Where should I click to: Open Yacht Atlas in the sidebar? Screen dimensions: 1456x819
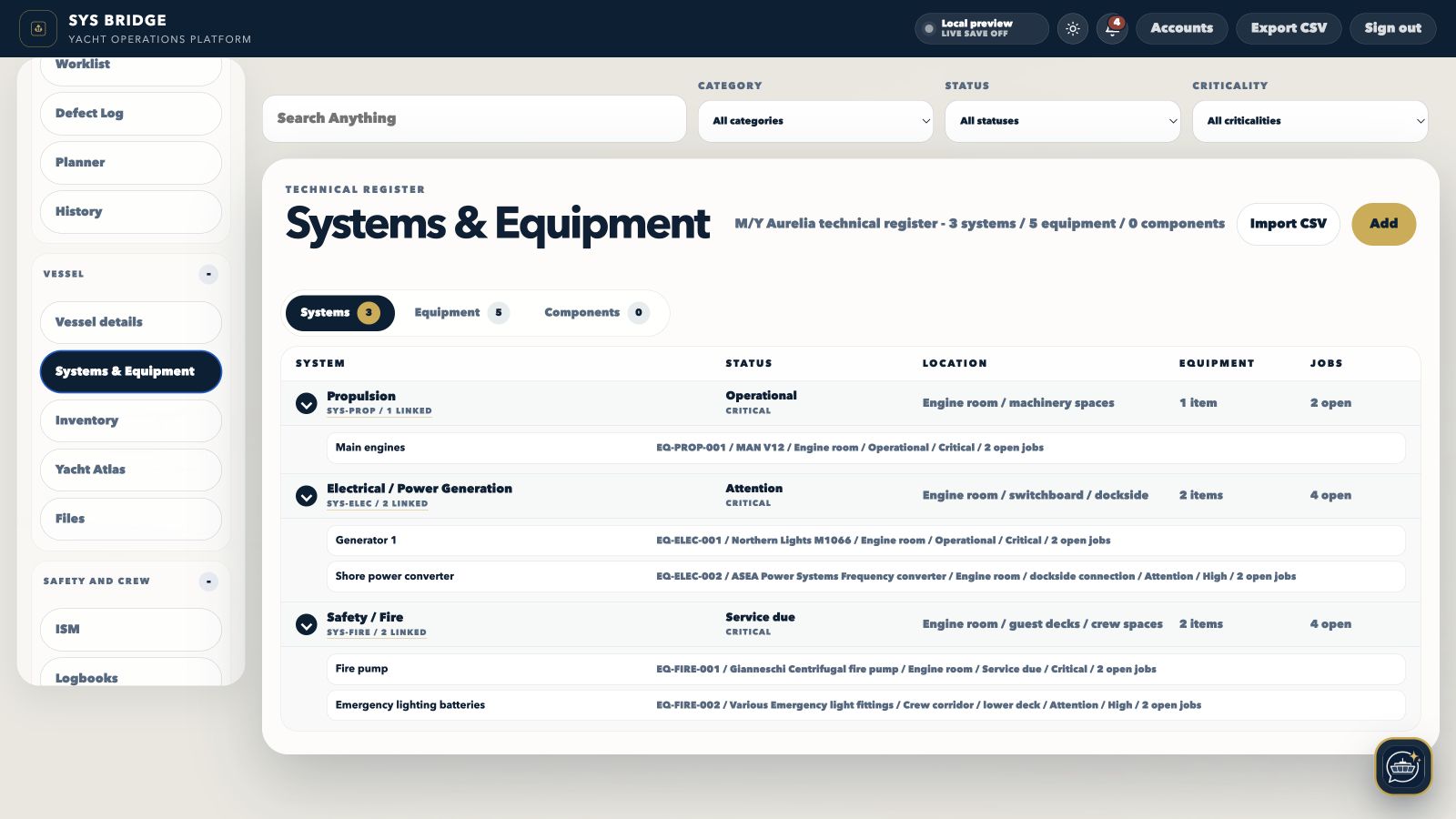(131, 470)
